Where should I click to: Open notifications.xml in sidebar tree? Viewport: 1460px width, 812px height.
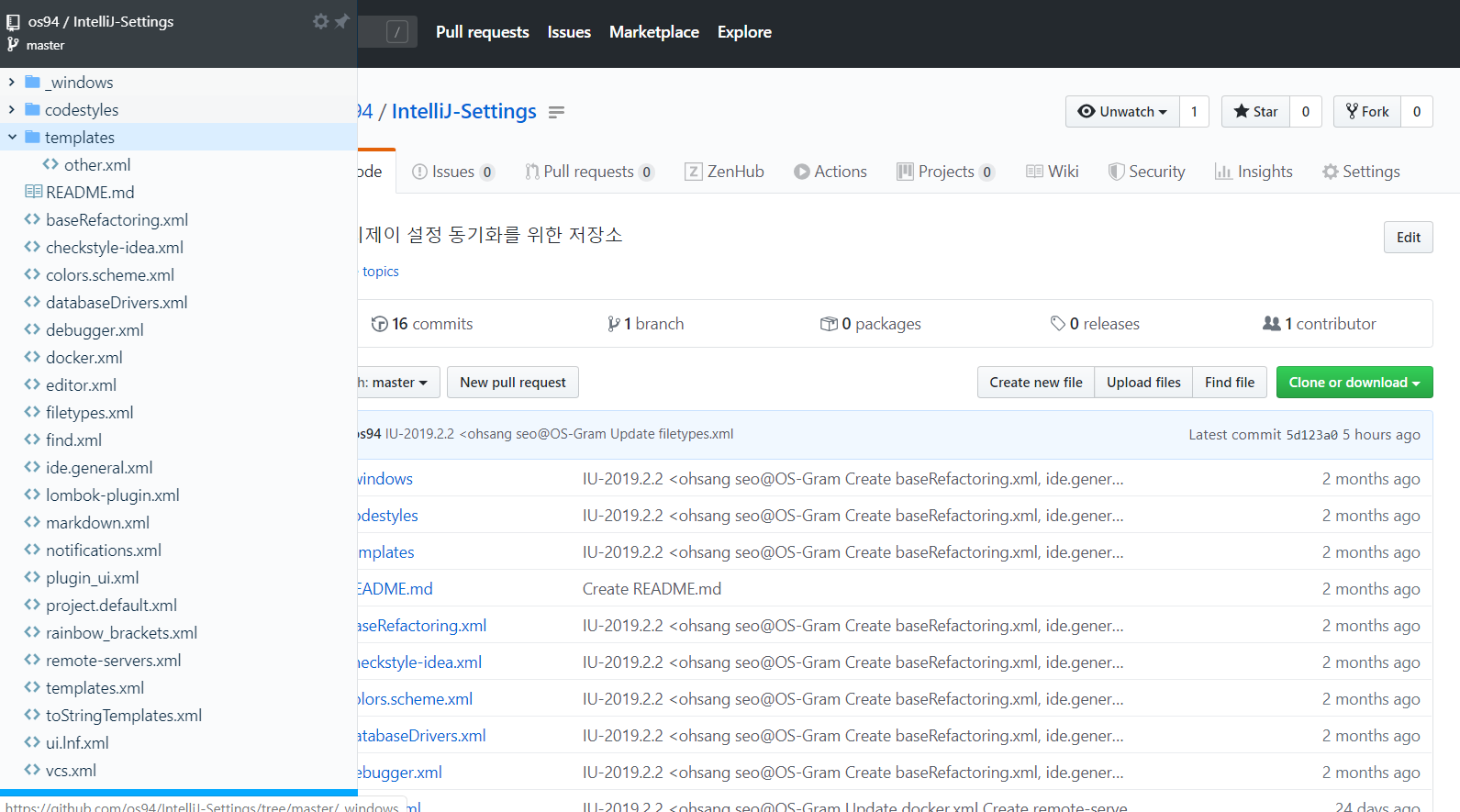pyautogui.click(x=104, y=550)
